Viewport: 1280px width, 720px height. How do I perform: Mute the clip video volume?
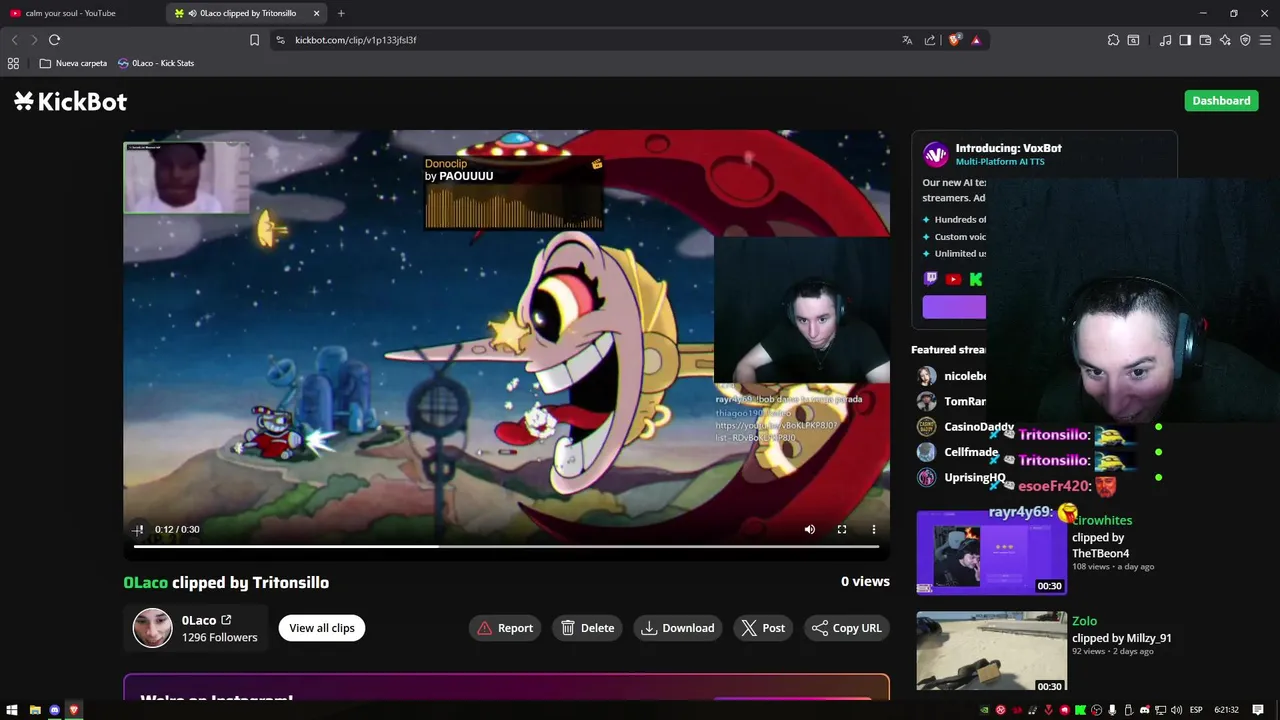coord(810,529)
